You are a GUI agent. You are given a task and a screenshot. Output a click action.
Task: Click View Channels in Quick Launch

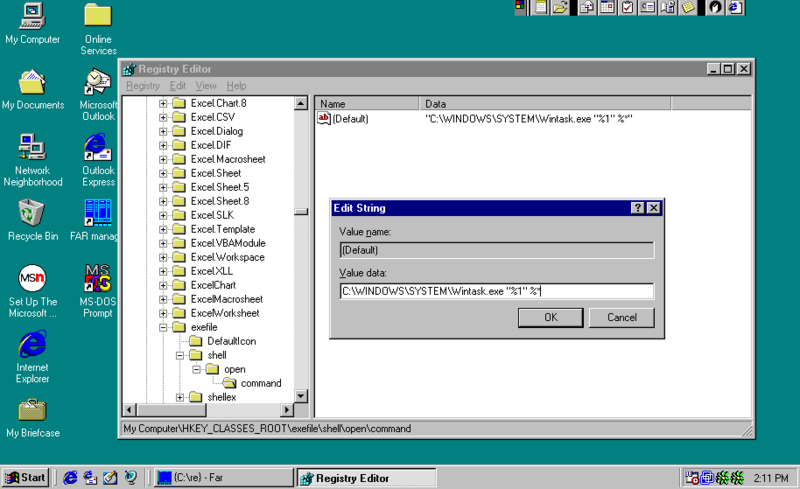coord(131,477)
